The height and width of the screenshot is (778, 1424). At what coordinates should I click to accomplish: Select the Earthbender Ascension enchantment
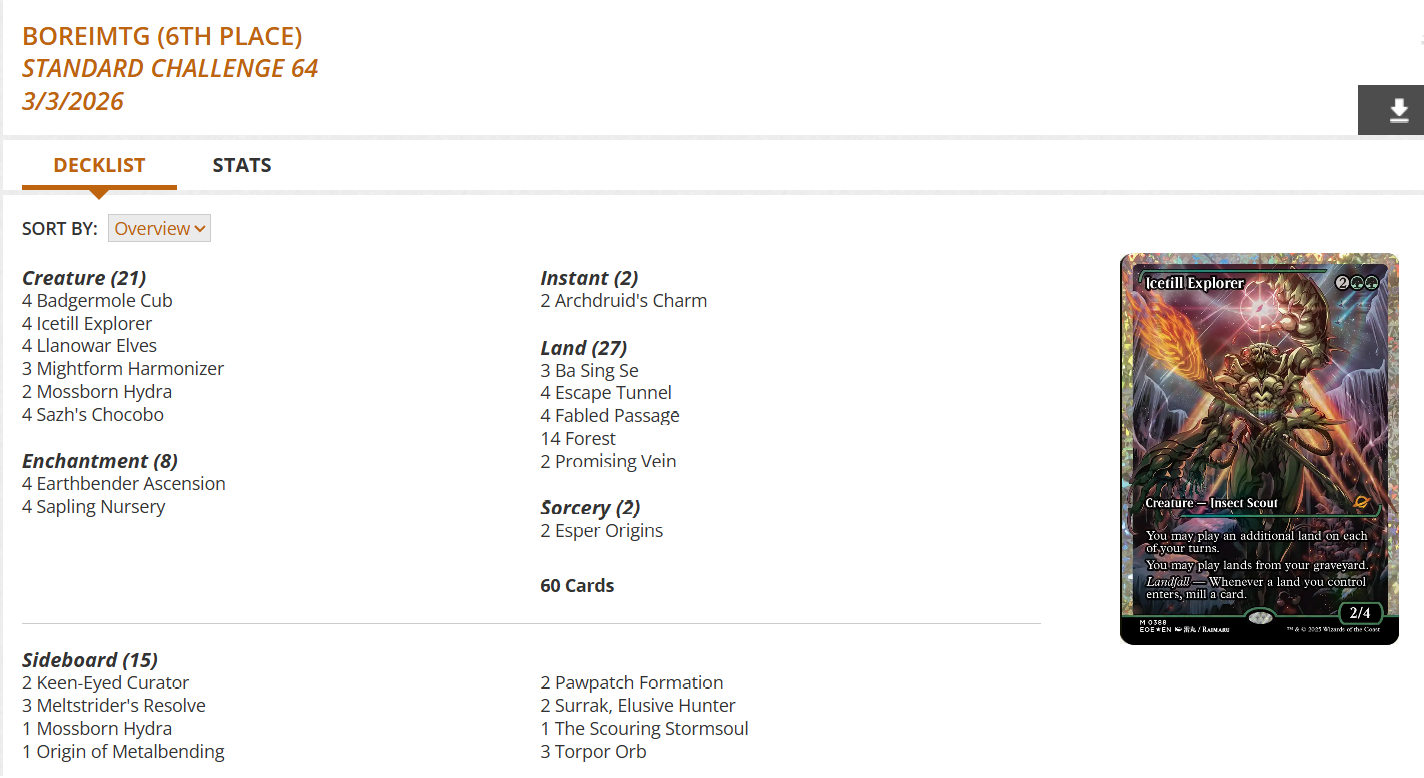point(131,483)
